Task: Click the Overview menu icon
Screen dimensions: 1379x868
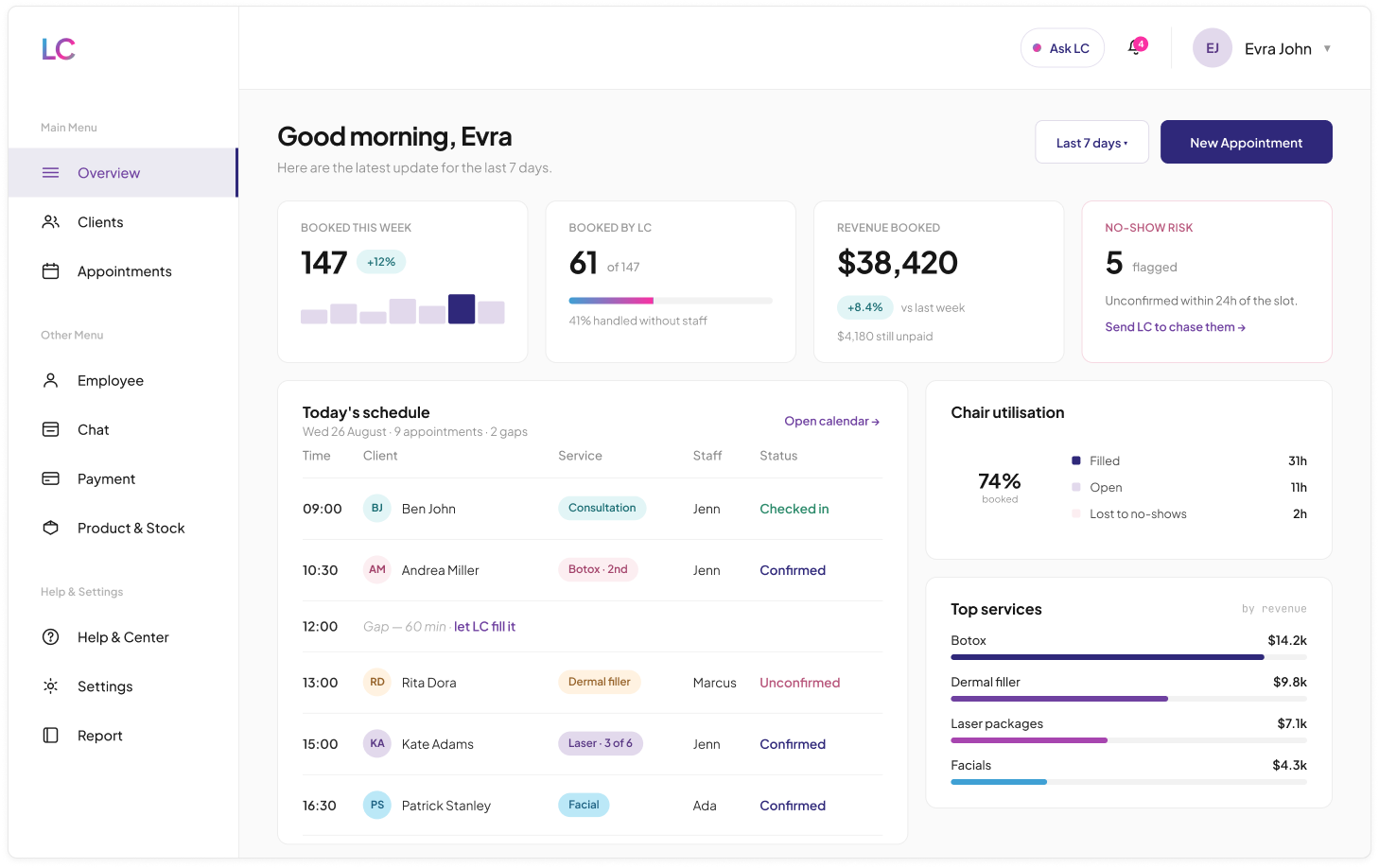Action: [51, 173]
